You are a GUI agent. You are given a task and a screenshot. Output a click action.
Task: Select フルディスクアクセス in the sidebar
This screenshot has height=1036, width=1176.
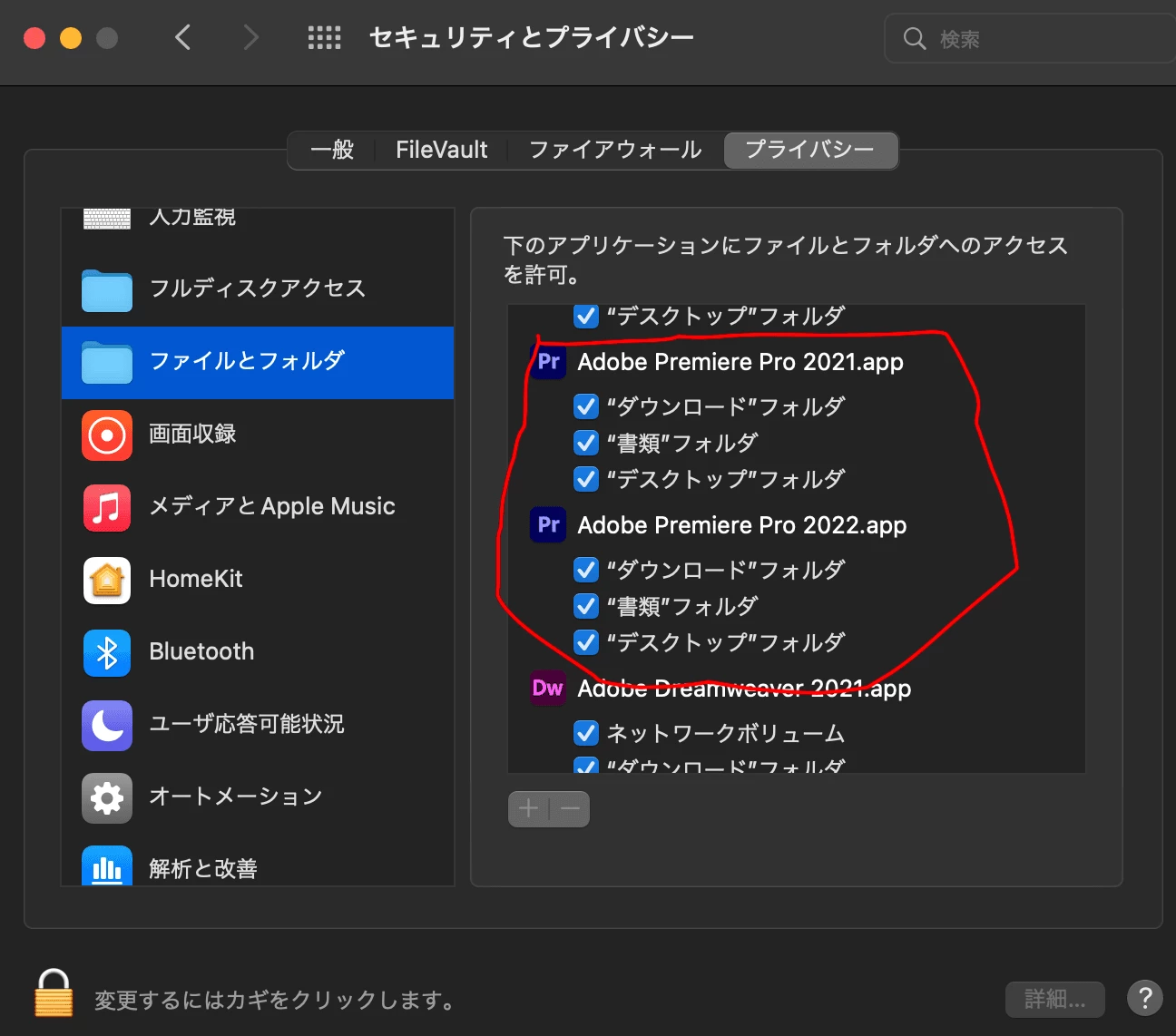pyautogui.click(x=258, y=289)
